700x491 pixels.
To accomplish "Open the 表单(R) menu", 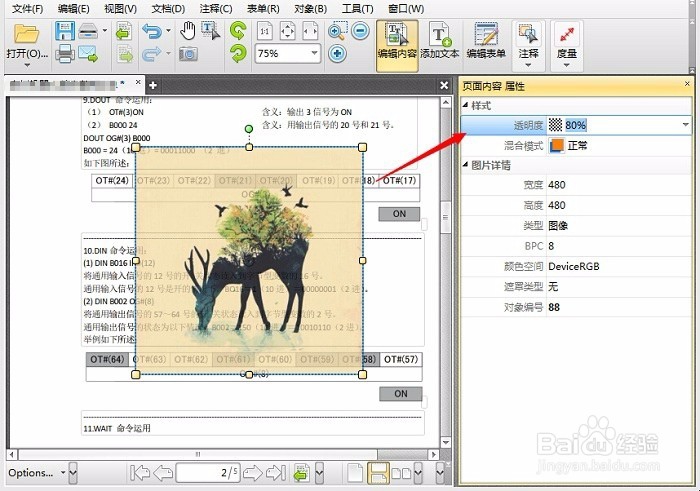I will click(x=263, y=8).
